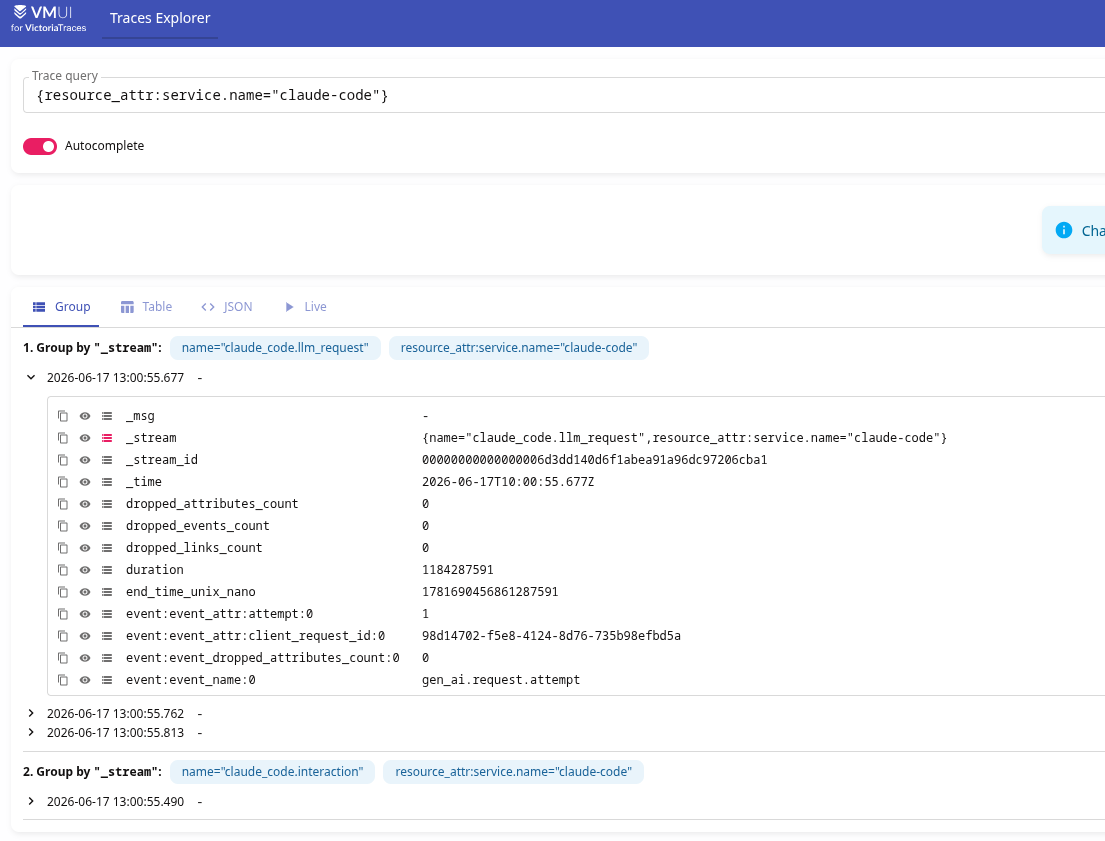The height and width of the screenshot is (841, 1105).
Task: Toggle visibility of dropped_events_count
Action: coord(85,526)
